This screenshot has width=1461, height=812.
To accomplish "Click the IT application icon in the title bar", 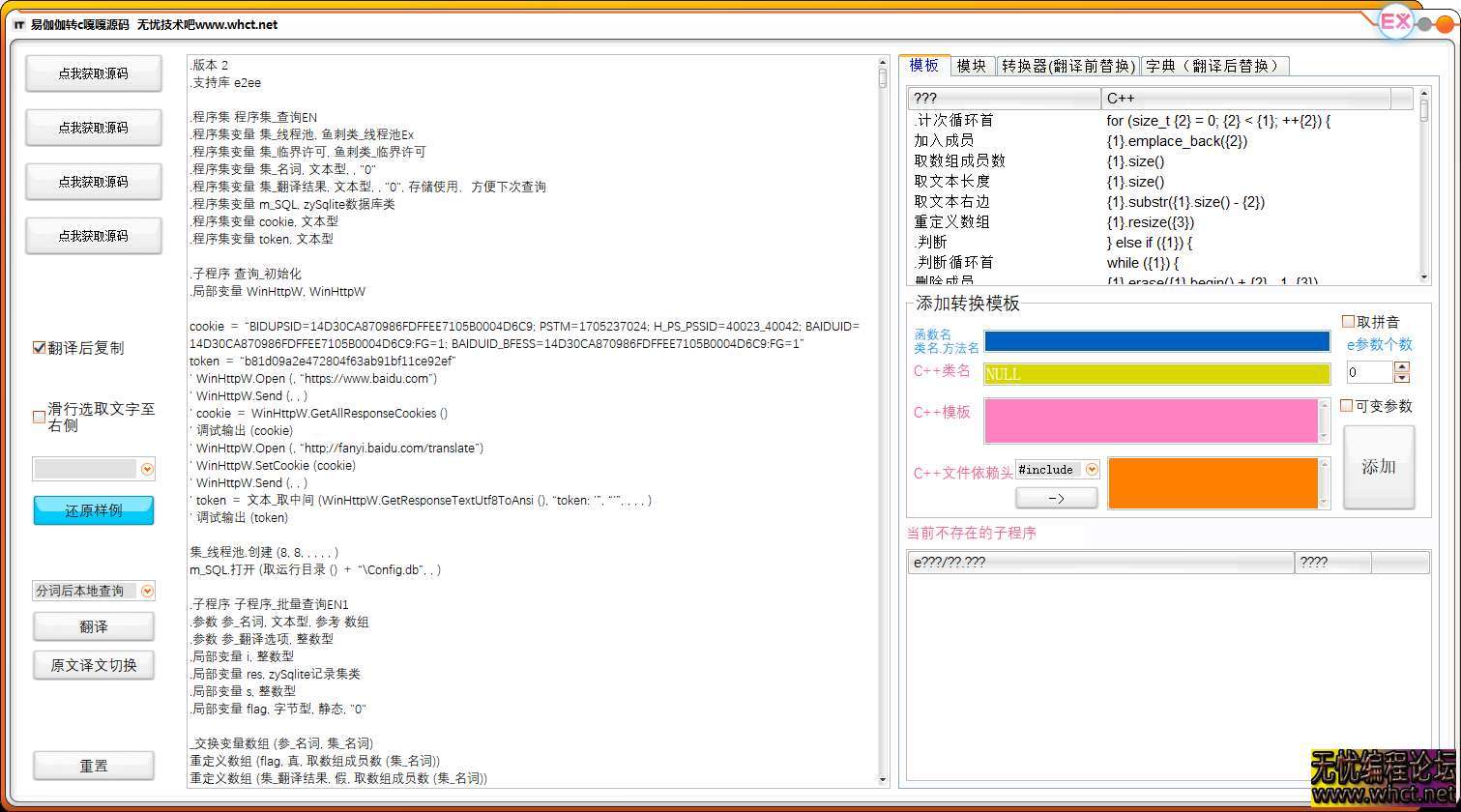I will pyautogui.click(x=18, y=26).
